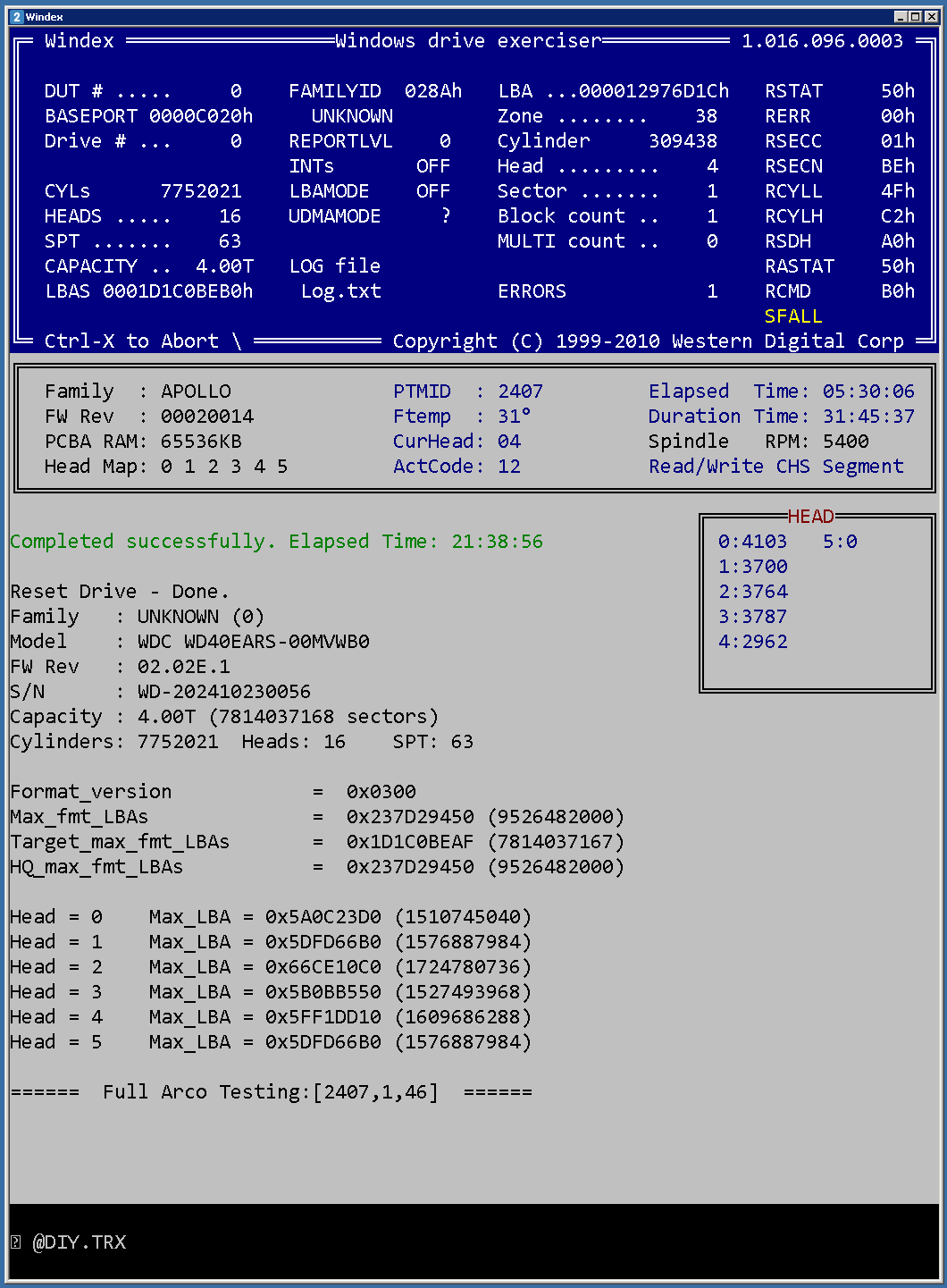
Task: Select serial number WD-202410230056
Action: coord(224,692)
